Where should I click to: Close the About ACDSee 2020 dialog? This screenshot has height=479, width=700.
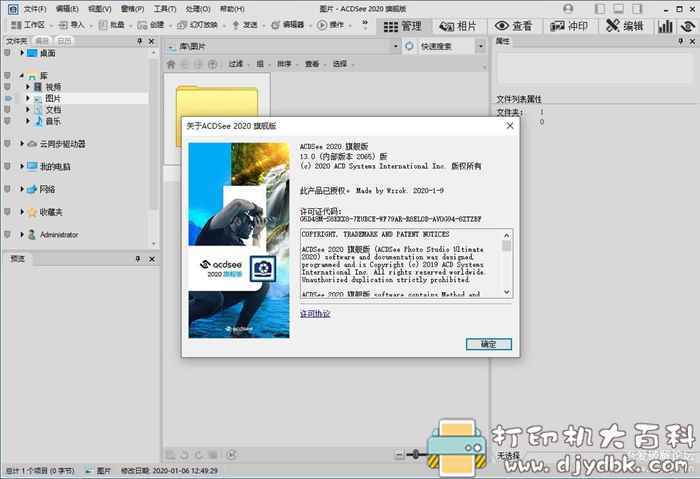[510, 126]
